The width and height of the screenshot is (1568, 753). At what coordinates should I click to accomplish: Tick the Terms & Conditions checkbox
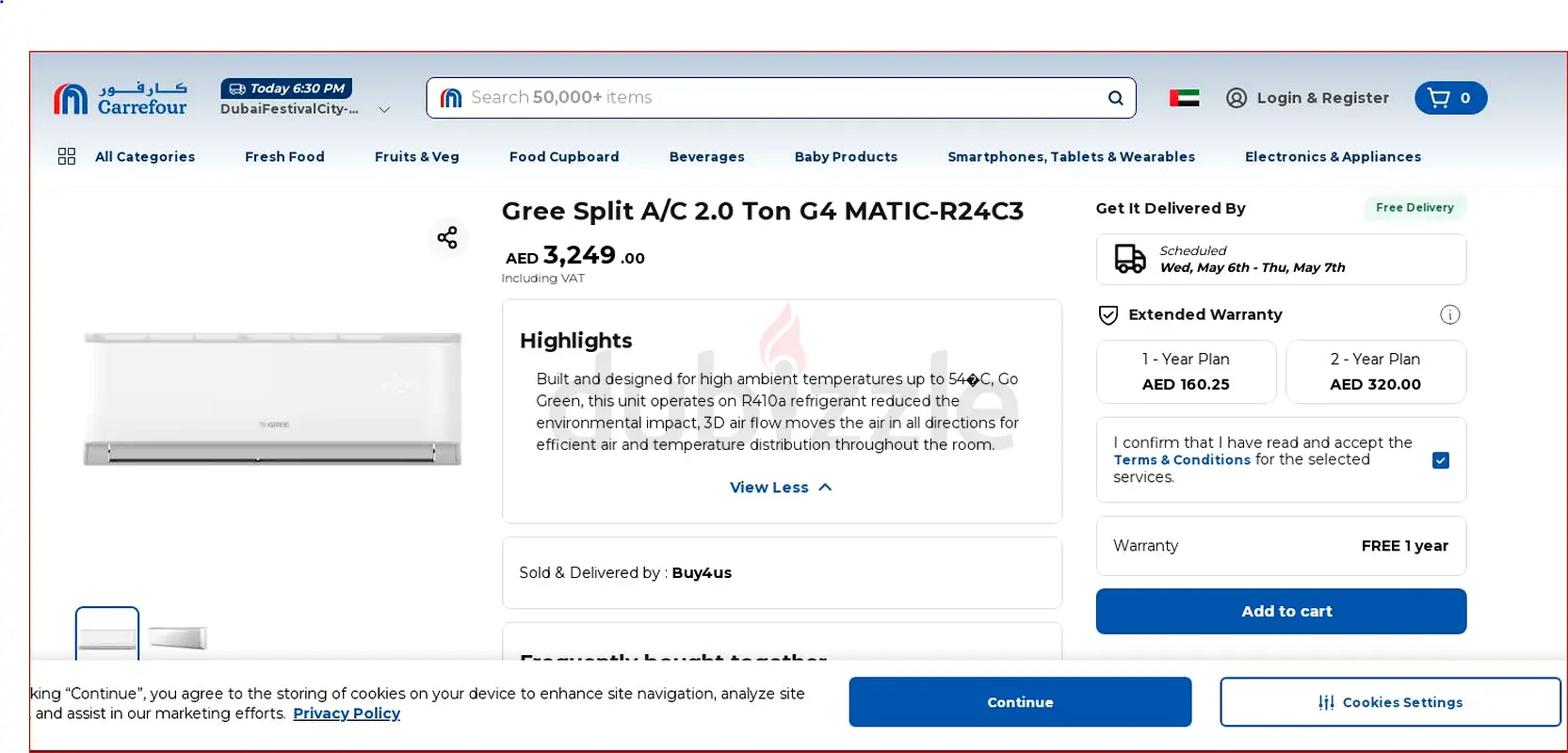tap(1441, 460)
